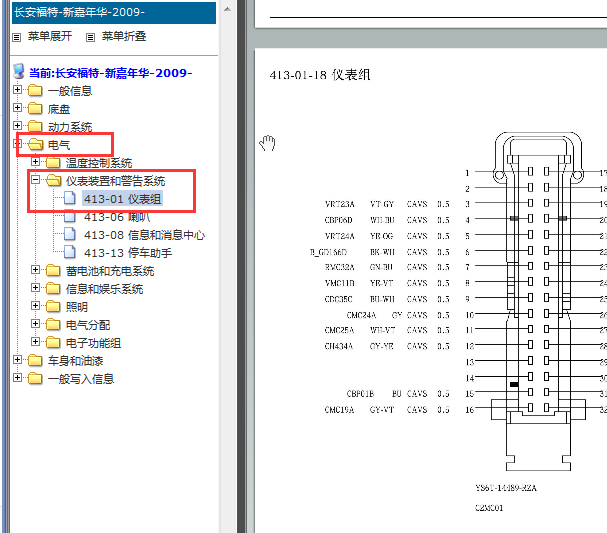This screenshot has width=607, height=533.
Task: Click the open 仪表装置和警告系统 folder icon
Action: tap(54, 180)
